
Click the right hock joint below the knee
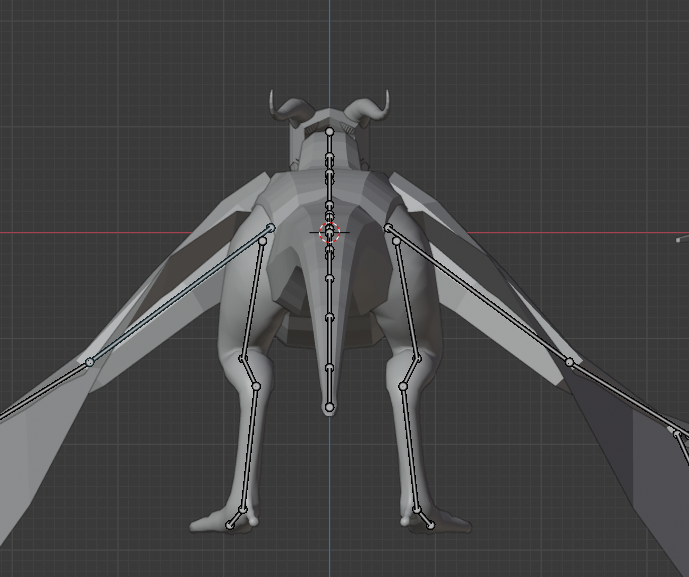(x=403, y=386)
